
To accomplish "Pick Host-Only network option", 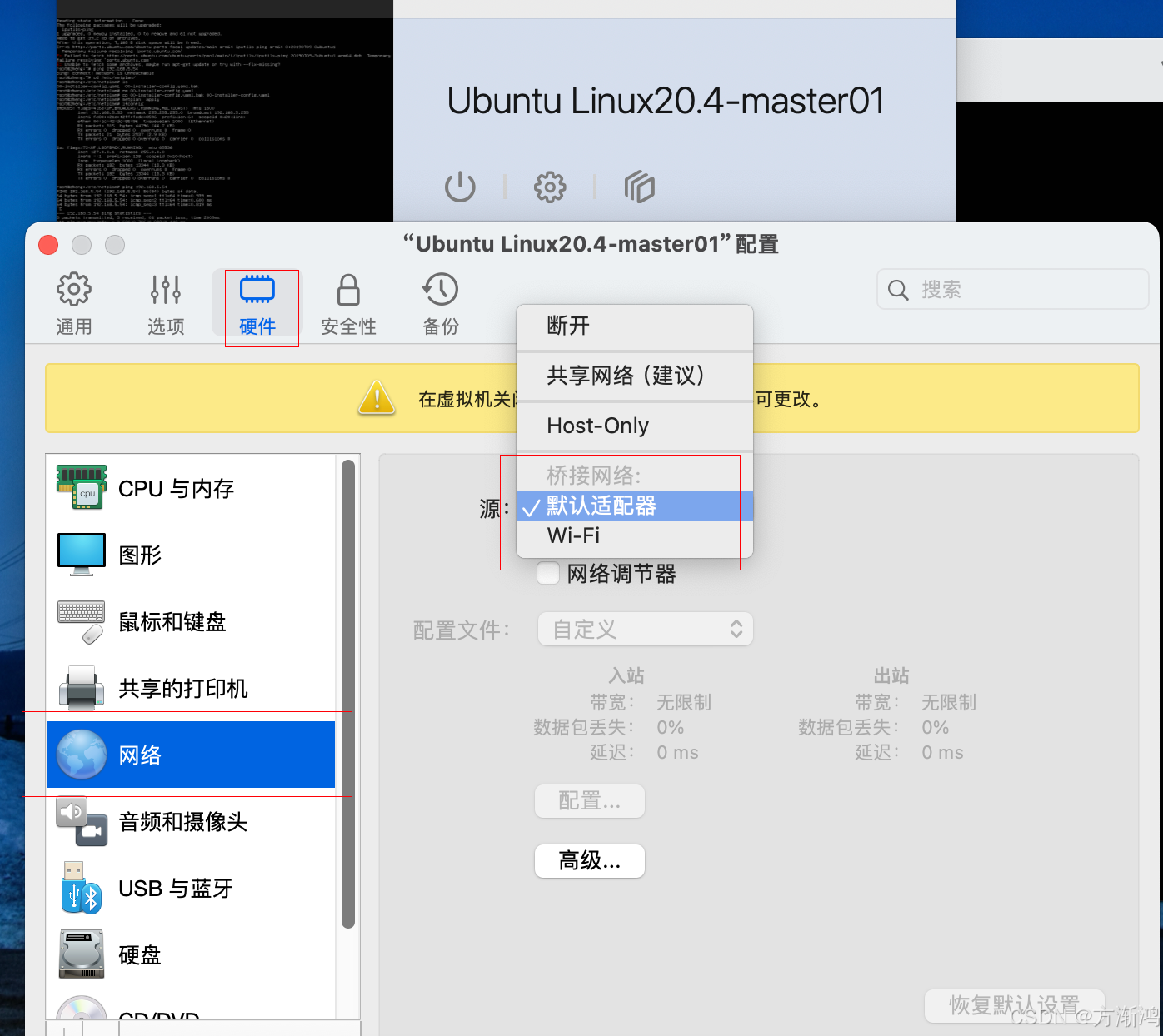I will [x=597, y=426].
